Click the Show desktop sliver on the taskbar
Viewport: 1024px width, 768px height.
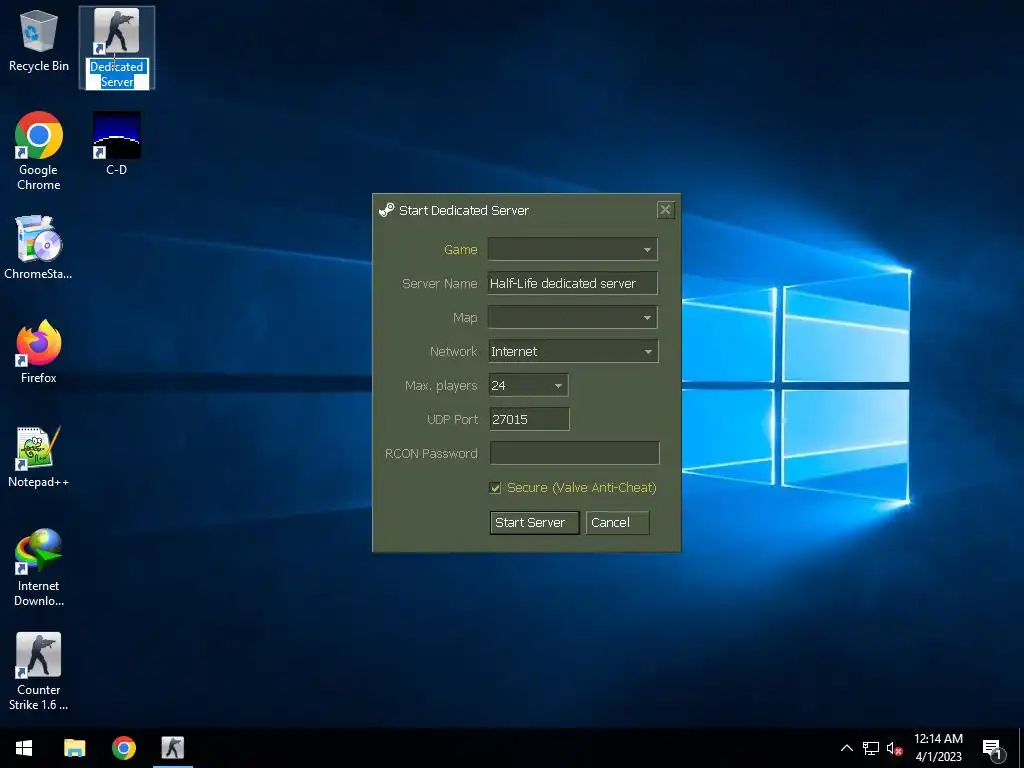click(1021, 748)
